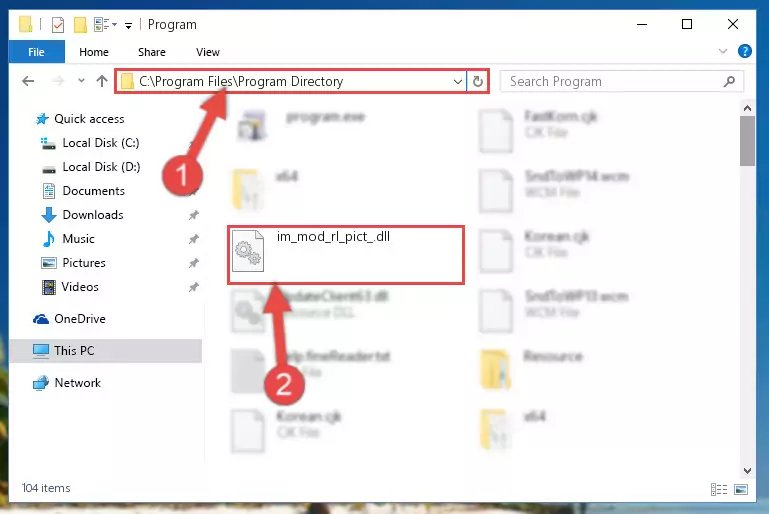Select OneDrive in the navigation pane
Viewport: 769px width, 514px height.
(x=80, y=319)
